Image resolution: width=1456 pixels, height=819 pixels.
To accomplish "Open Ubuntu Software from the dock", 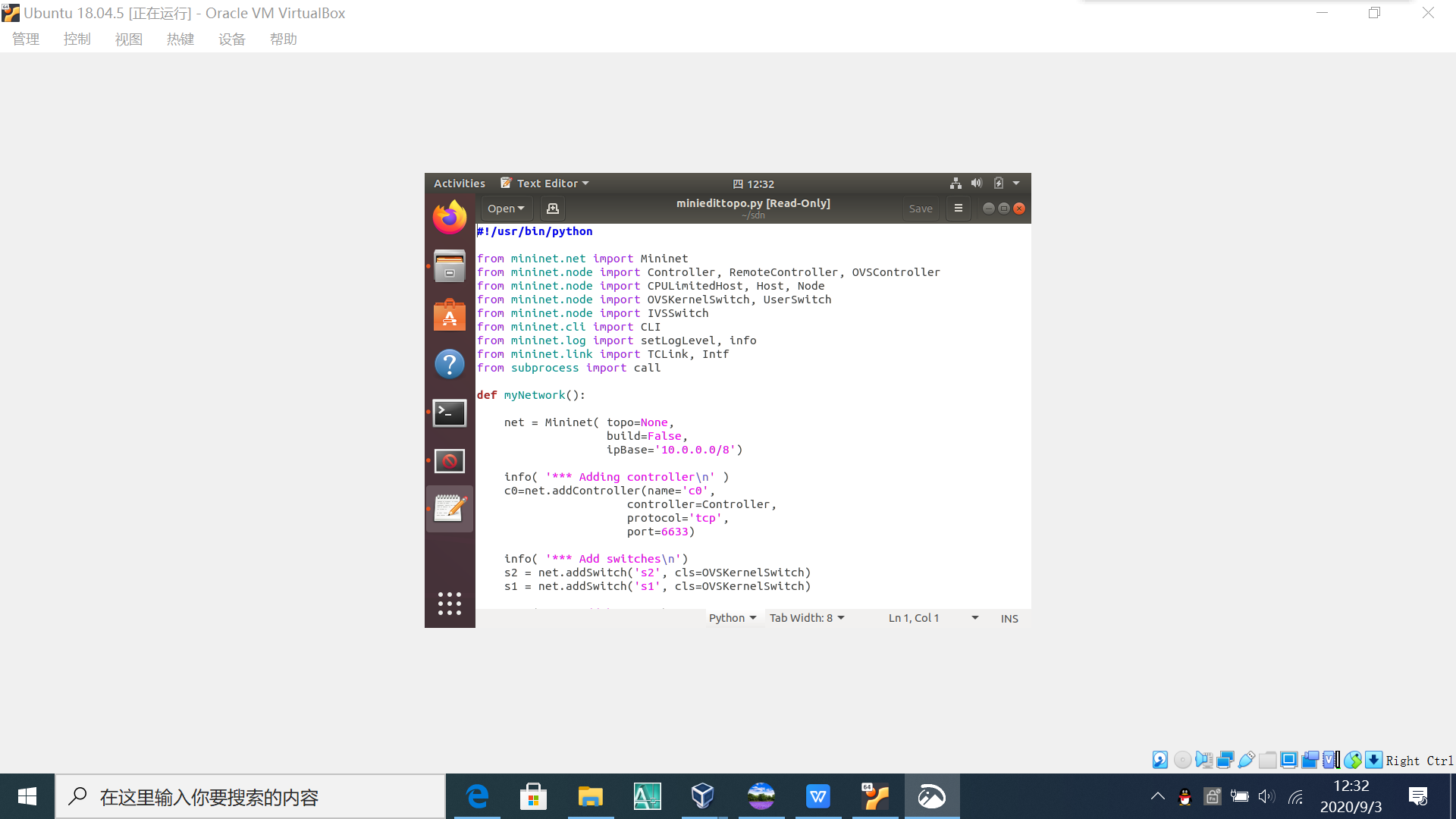I will coord(450,315).
